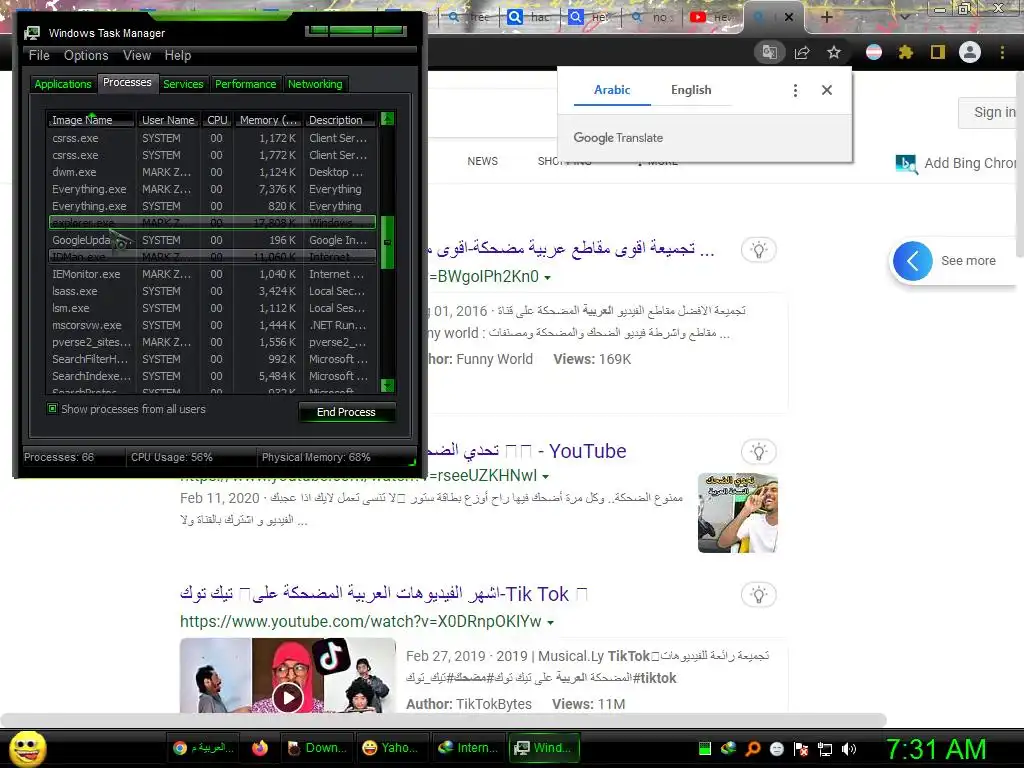This screenshot has height=768, width=1024.
Task: Click the process list scroll down arrow
Action: point(387,385)
